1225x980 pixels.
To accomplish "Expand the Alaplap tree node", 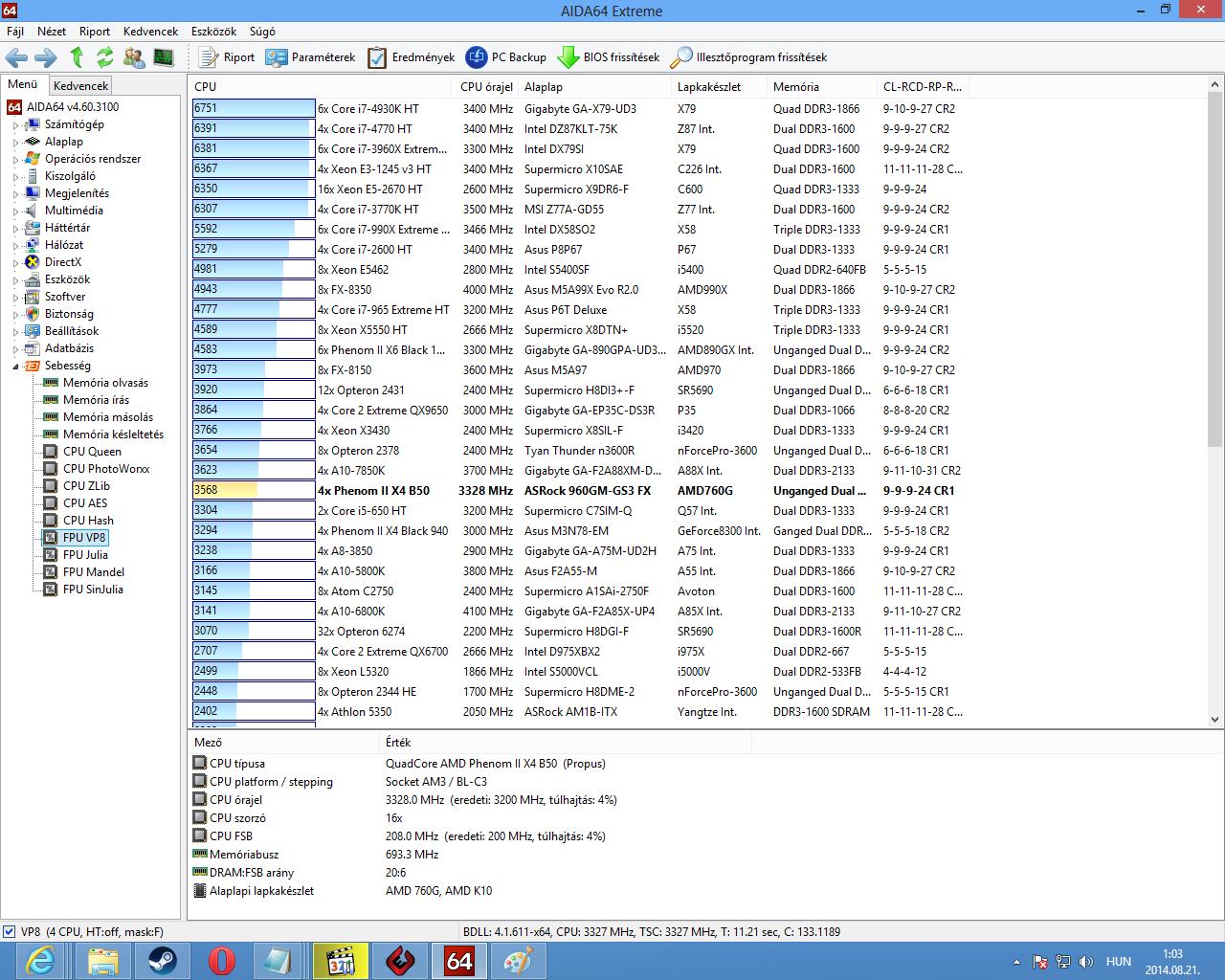I will tap(15, 143).
